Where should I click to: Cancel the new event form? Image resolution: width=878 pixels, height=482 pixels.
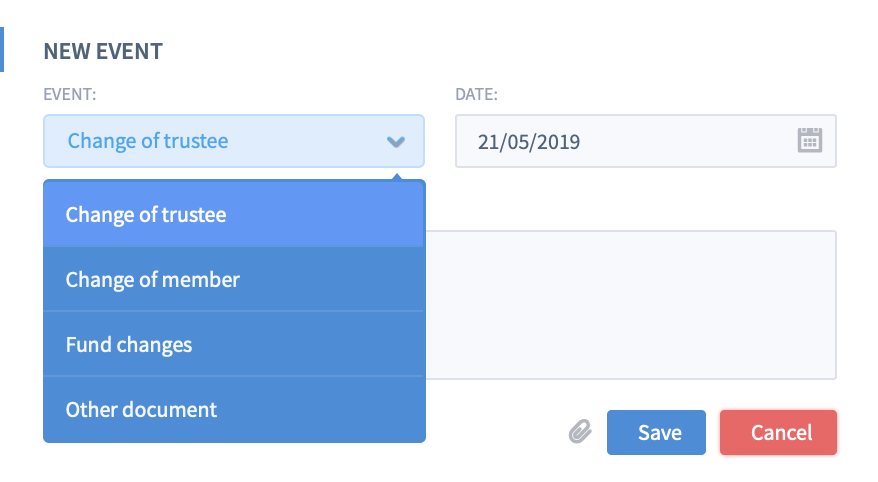point(778,432)
